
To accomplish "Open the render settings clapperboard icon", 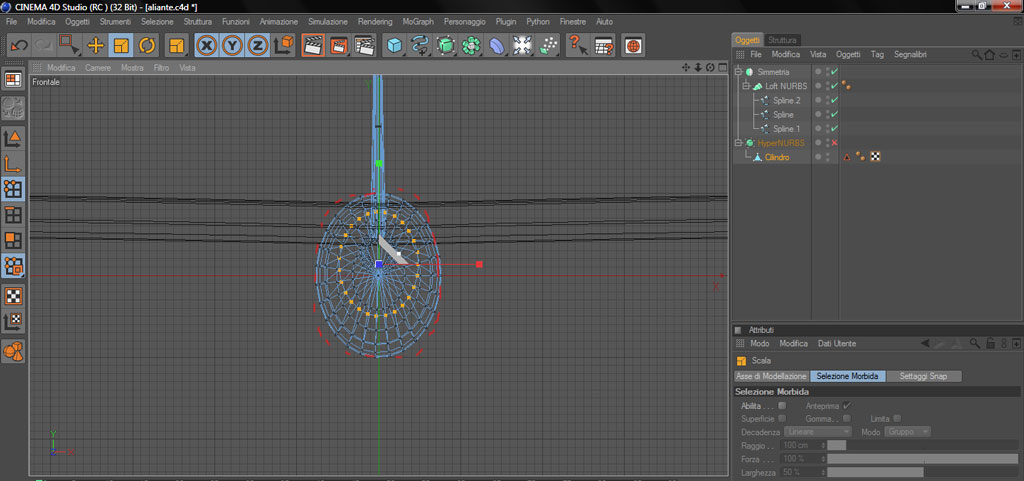I will click(x=364, y=45).
